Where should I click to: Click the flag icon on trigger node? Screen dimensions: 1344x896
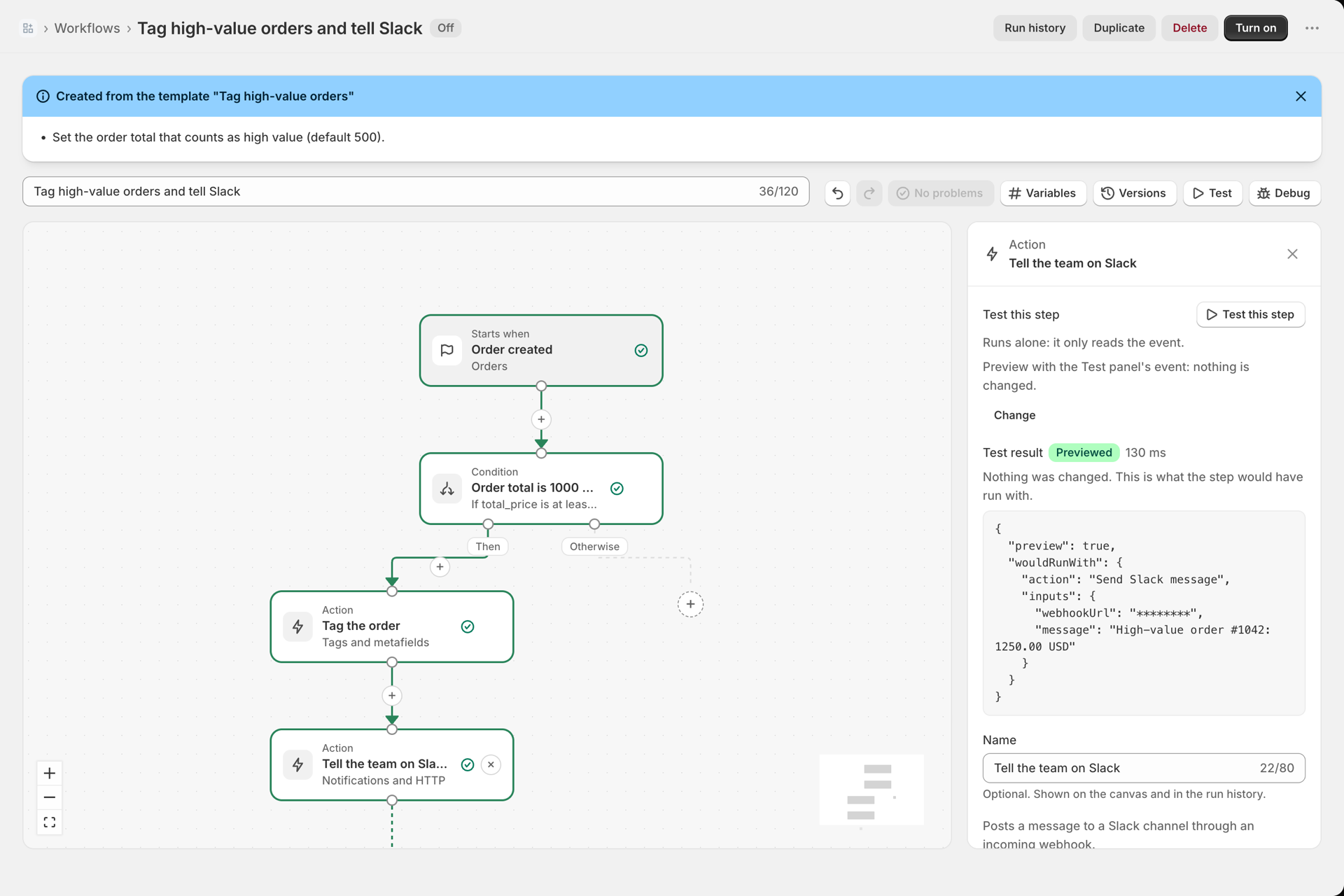tap(447, 350)
